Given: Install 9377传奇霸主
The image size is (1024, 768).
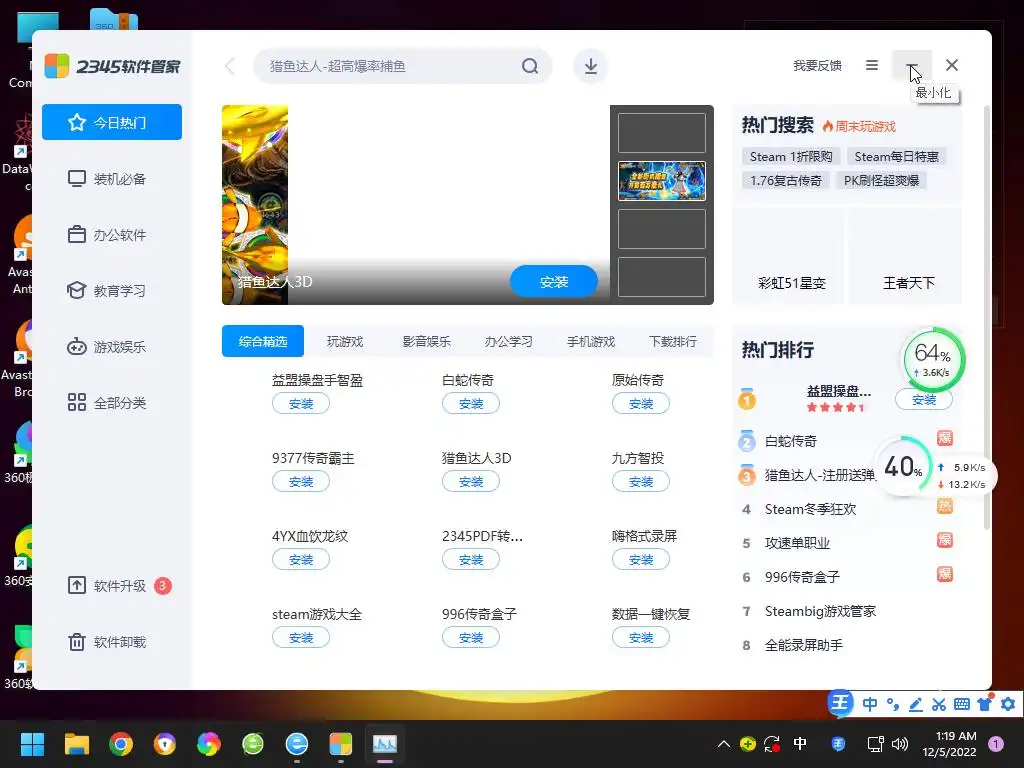Looking at the screenshot, I should coord(301,481).
